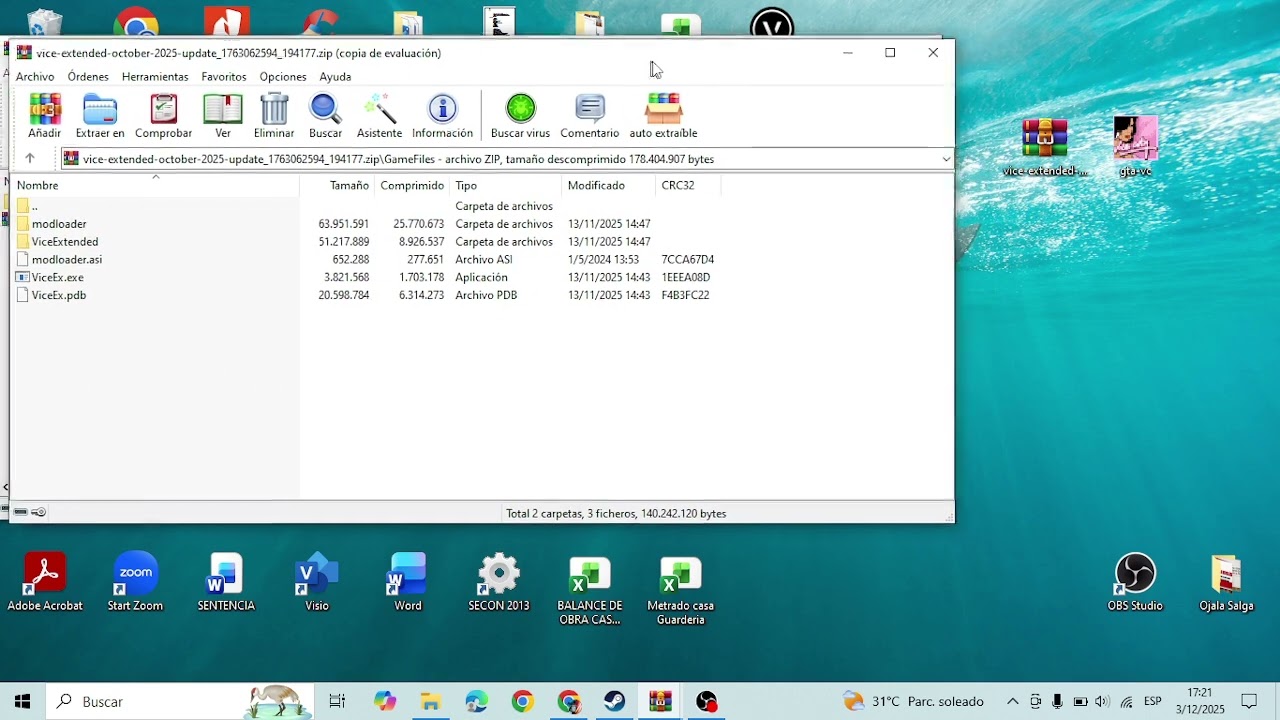Click the taskbar Buscar search box

coord(179,701)
